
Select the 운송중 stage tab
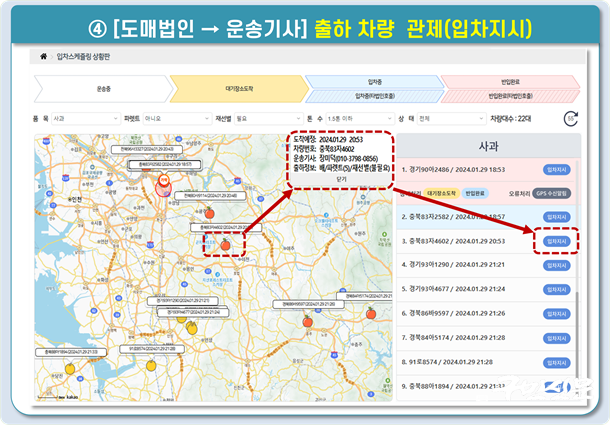tap(103, 88)
